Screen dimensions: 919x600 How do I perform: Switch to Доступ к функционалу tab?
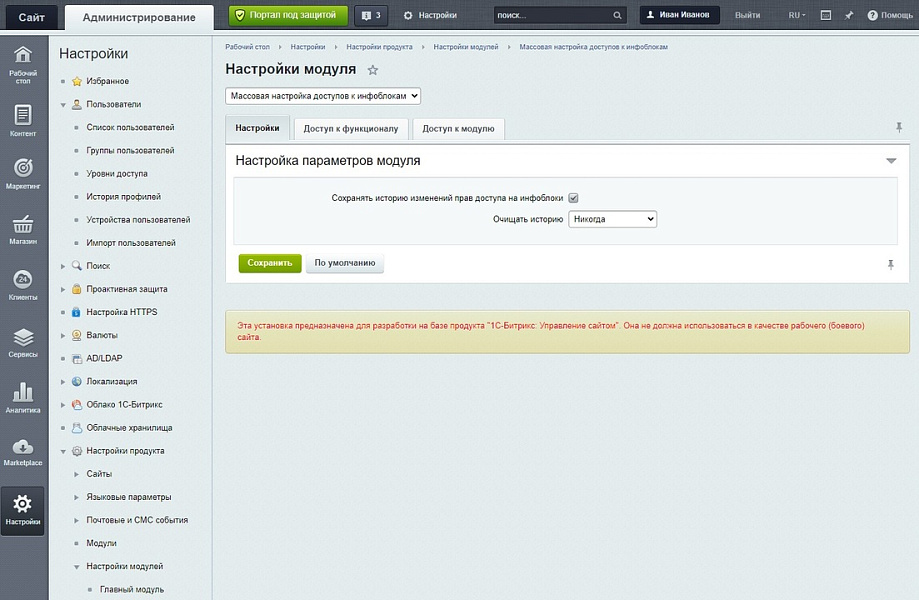[350, 129]
